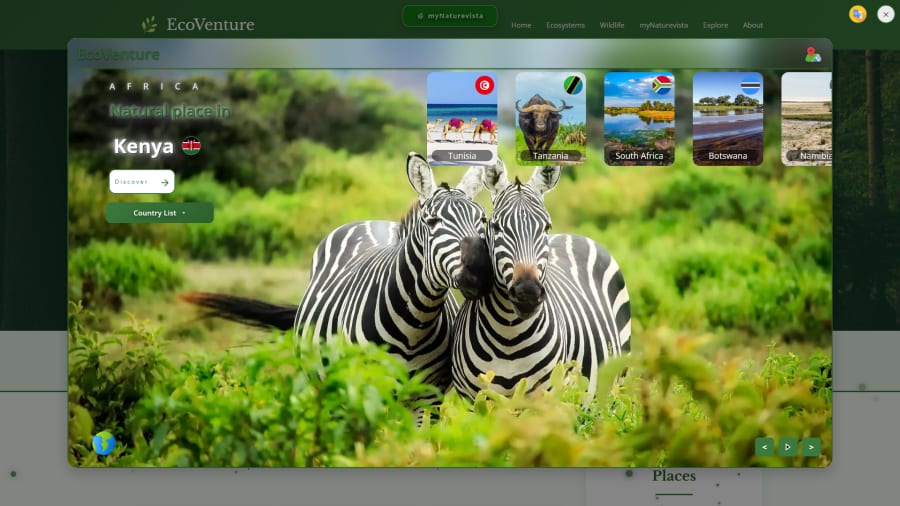The width and height of the screenshot is (900, 506).
Task: Click the yellow translate icon at the top right
Action: coord(858,14)
